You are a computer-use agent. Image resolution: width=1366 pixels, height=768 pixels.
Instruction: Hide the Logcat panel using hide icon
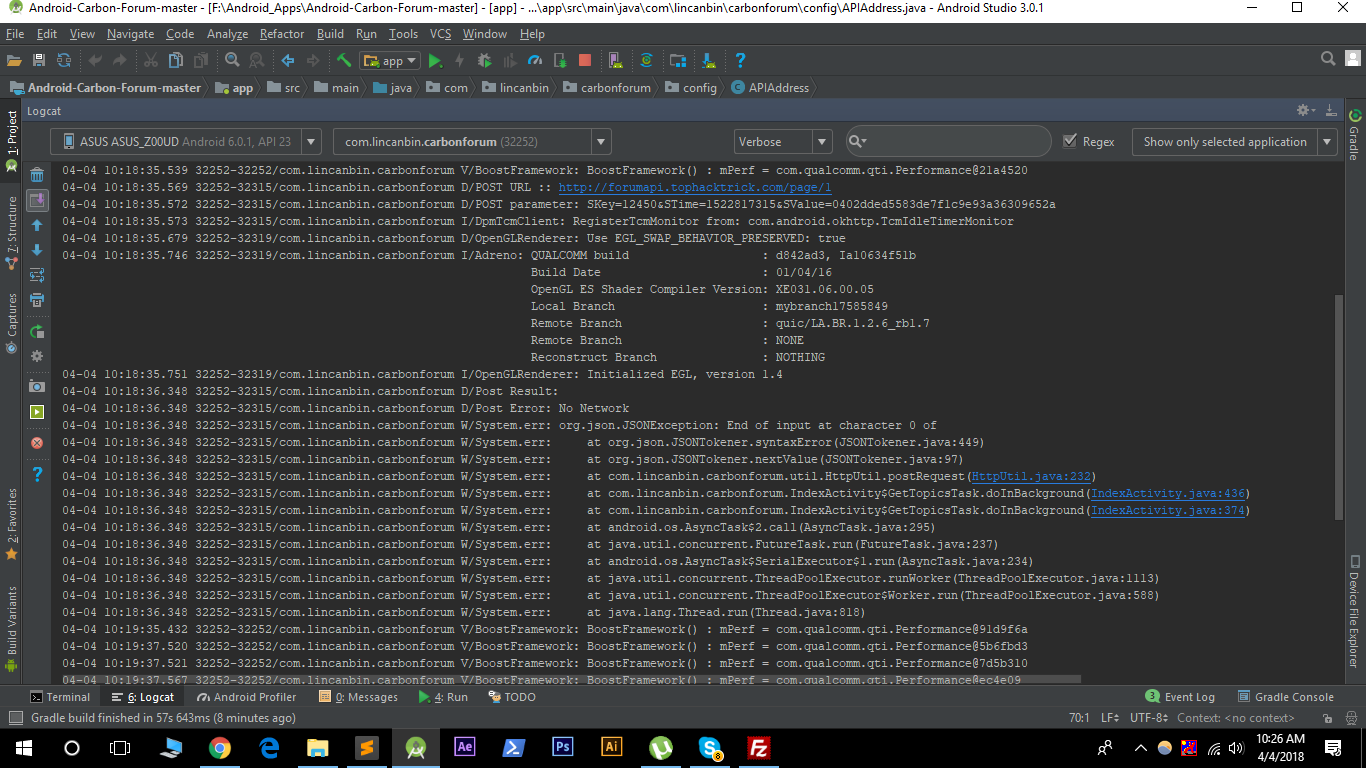1331,110
